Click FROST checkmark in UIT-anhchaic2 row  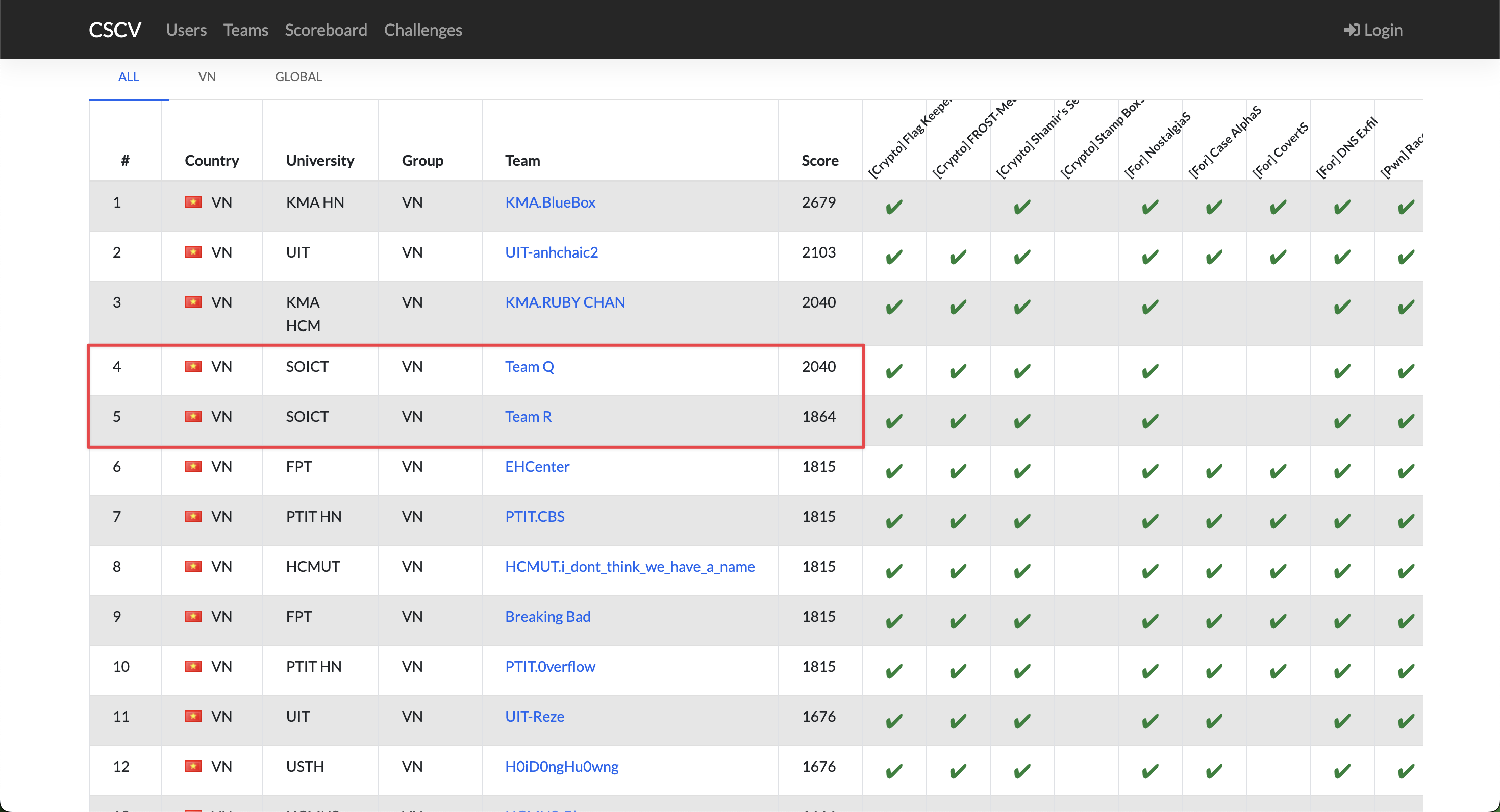point(958,257)
